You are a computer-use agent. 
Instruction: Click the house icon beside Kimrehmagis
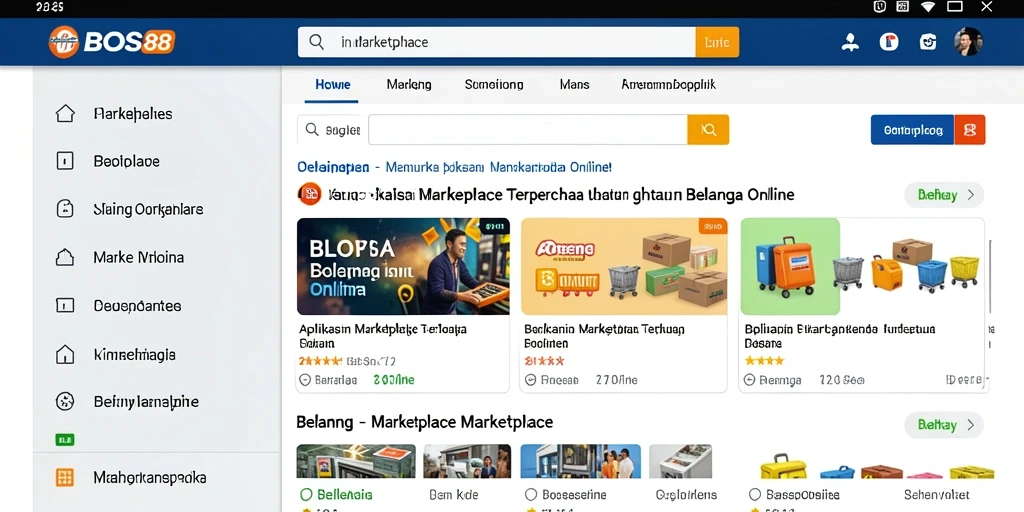(65, 354)
